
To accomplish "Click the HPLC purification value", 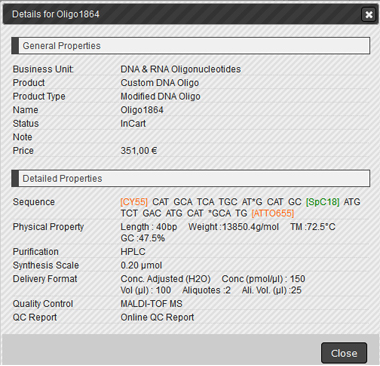I will pyautogui.click(x=133, y=252).
